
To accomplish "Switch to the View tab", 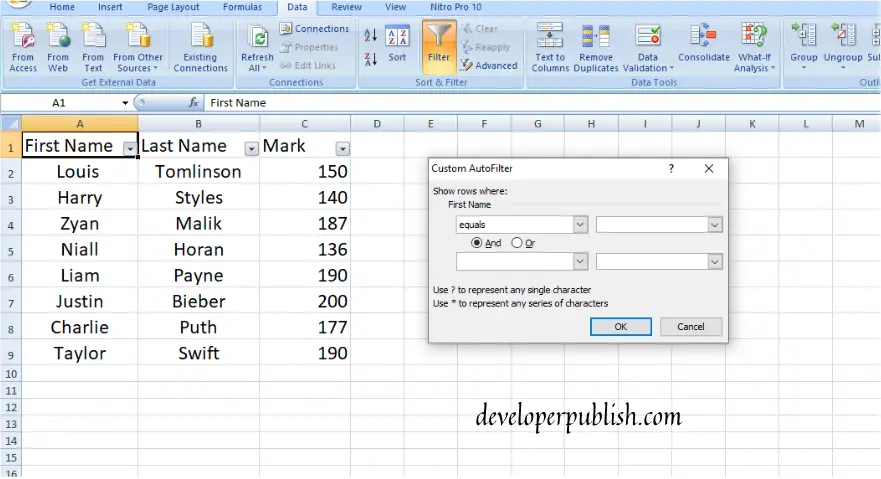I will 396,7.
